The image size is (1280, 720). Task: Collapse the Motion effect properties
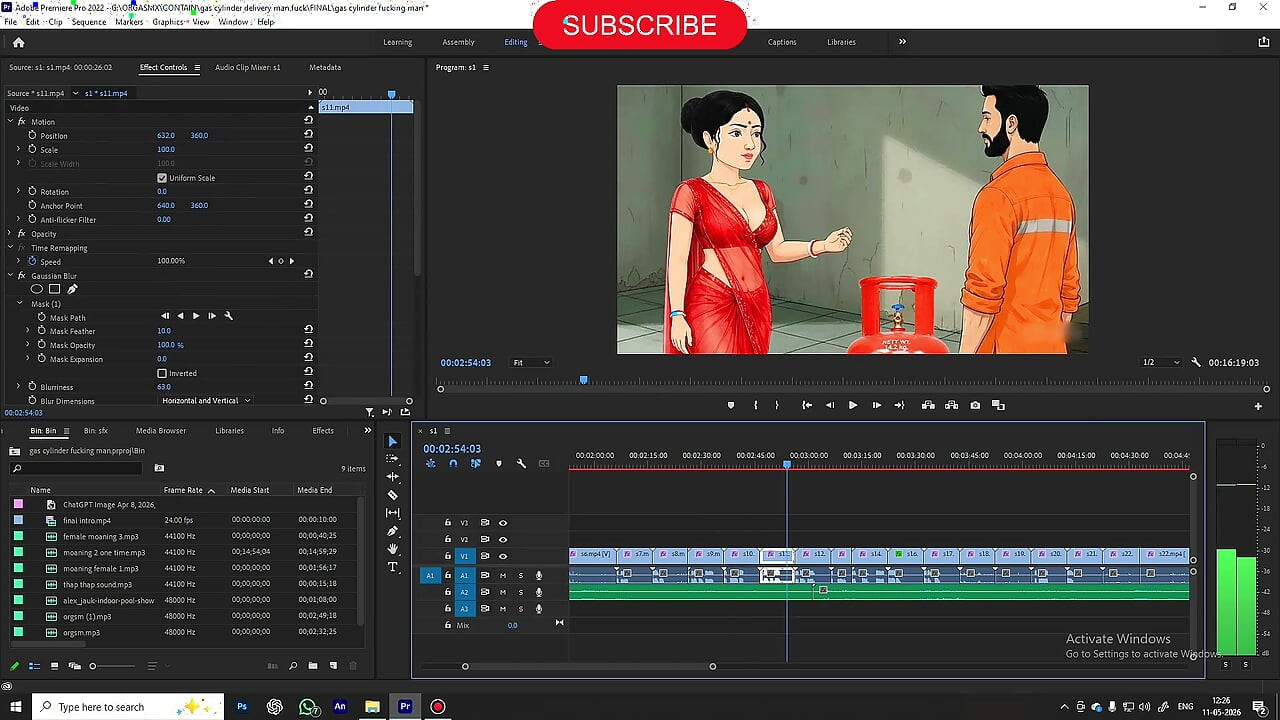click(x=10, y=121)
